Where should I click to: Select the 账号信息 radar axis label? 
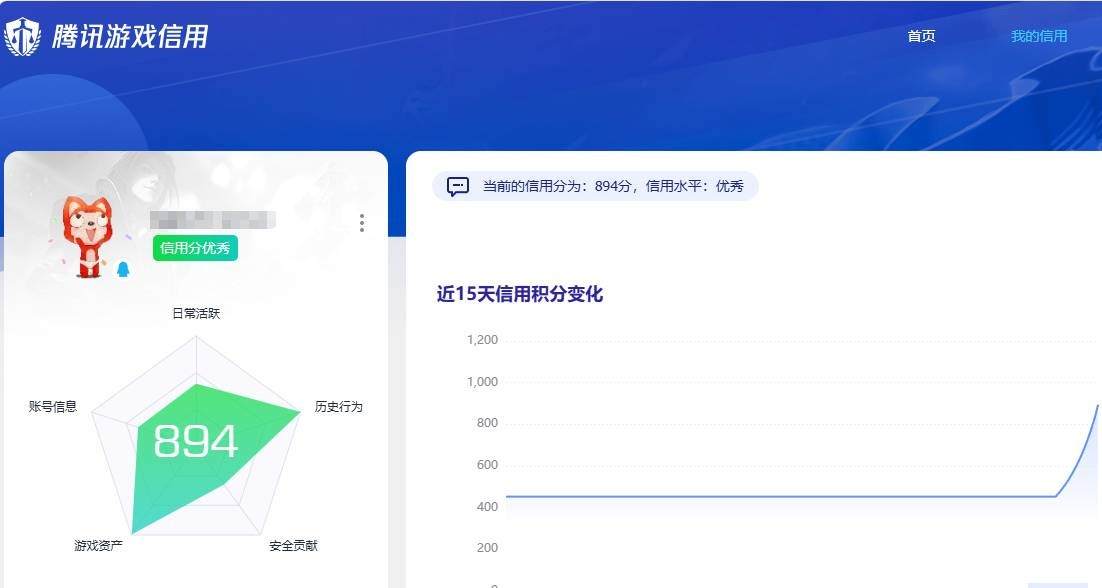point(53,406)
